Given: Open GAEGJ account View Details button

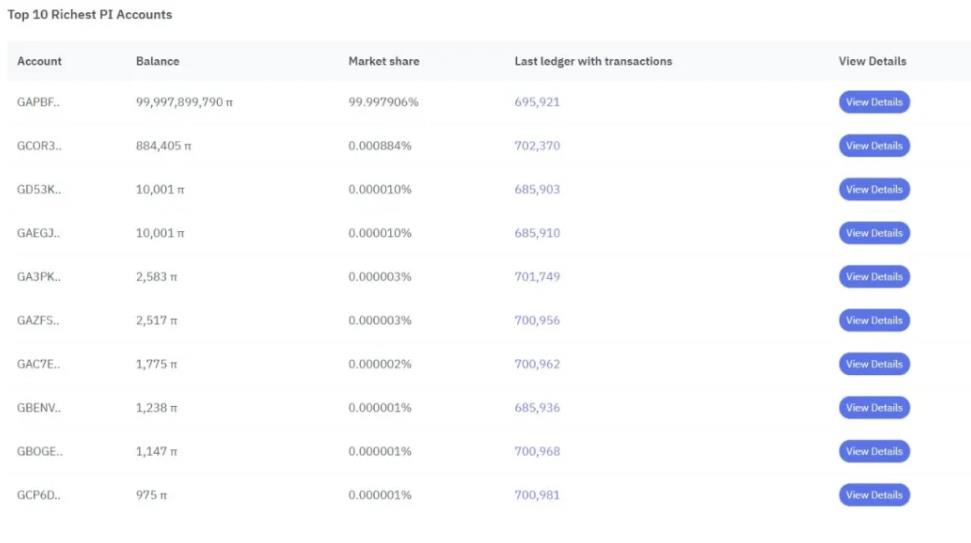Looking at the screenshot, I should point(874,233).
